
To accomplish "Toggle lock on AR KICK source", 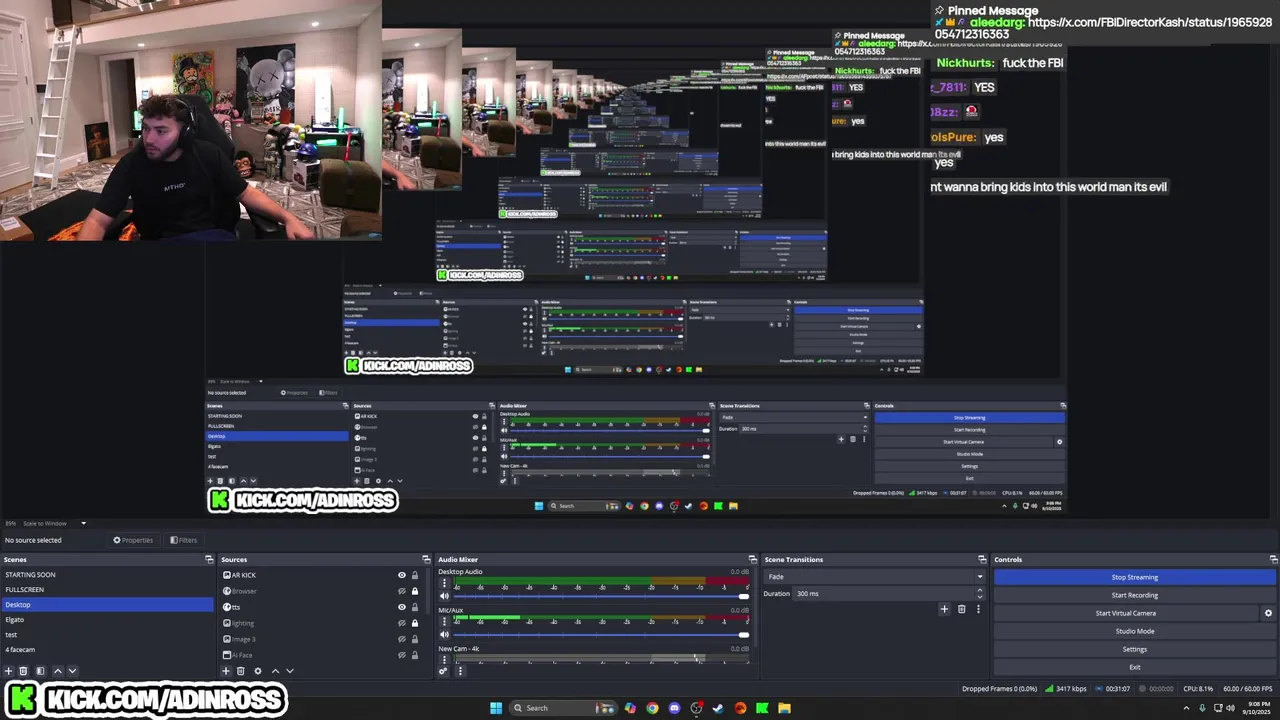I will tap(415, 575).
